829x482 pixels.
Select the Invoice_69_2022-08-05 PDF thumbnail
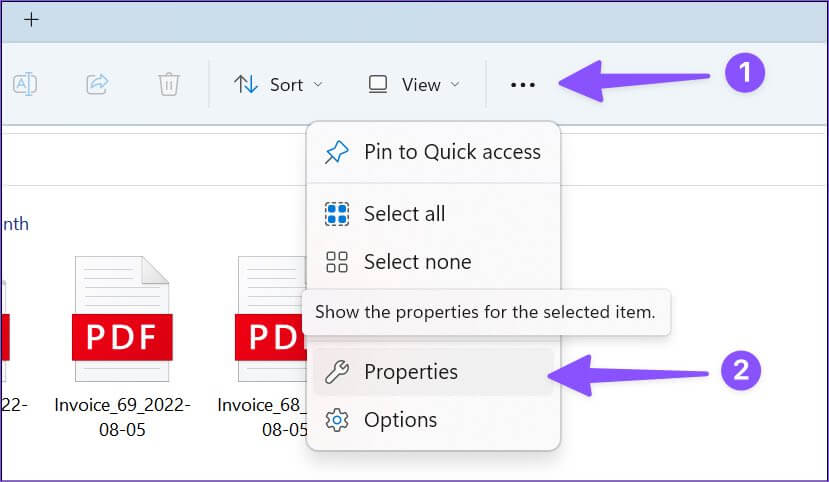[122, 319]
